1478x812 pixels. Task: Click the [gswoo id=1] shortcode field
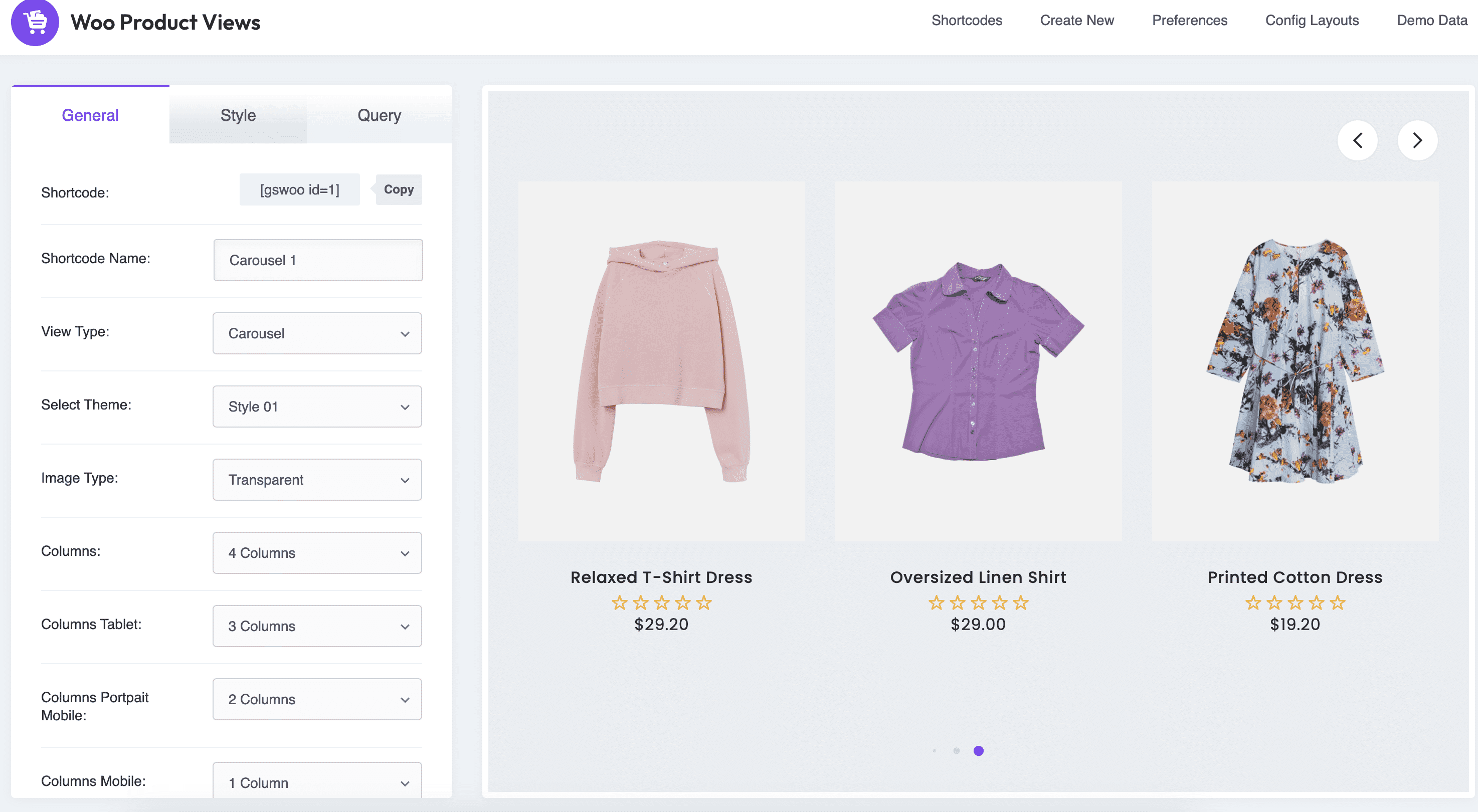299,189
